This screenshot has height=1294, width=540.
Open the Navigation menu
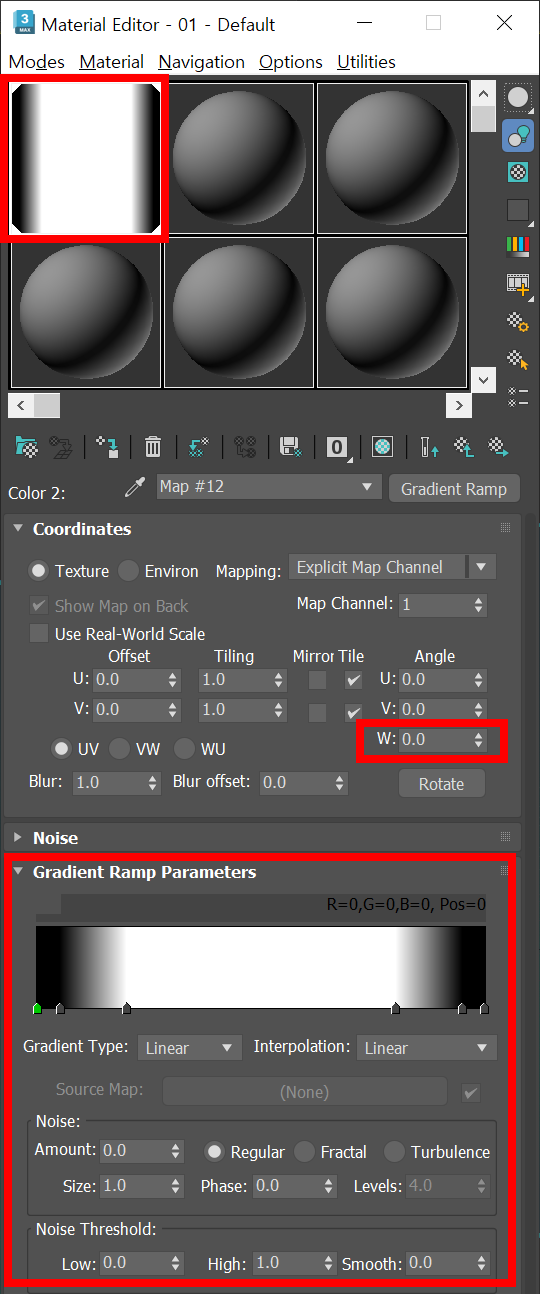(x=201, y=62)
